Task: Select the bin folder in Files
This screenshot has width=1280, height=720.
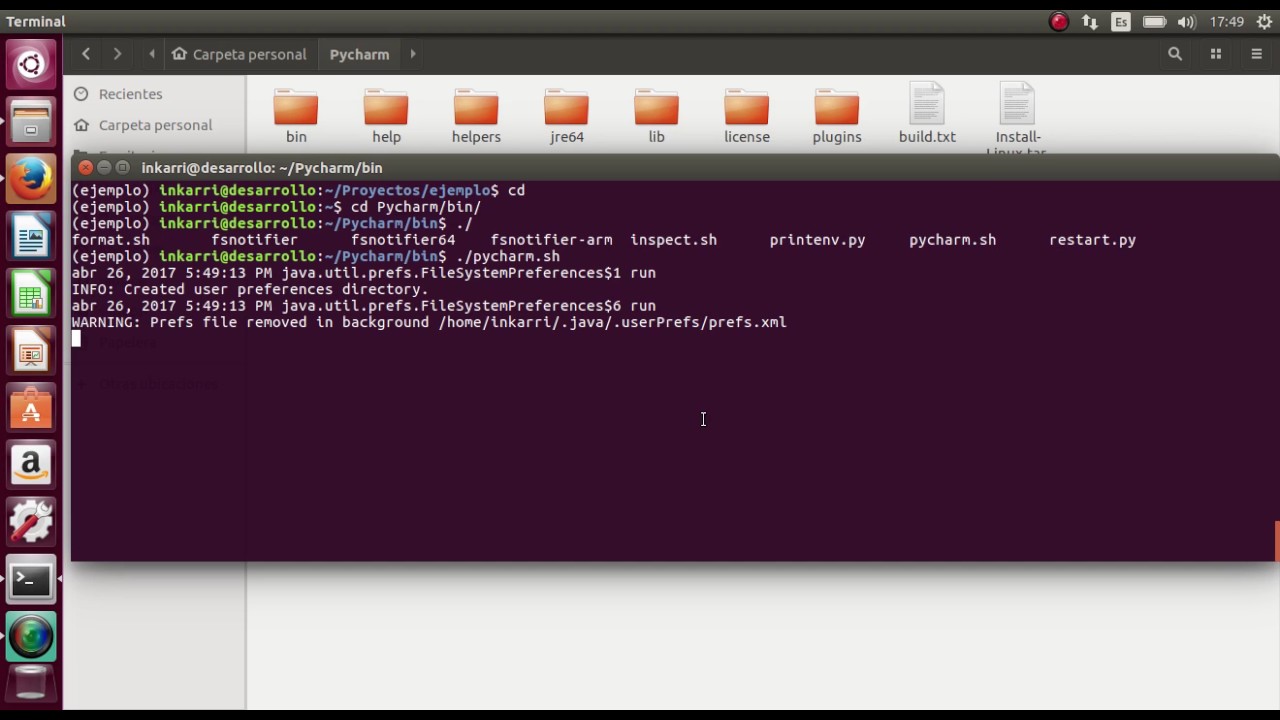Action: 296,115
